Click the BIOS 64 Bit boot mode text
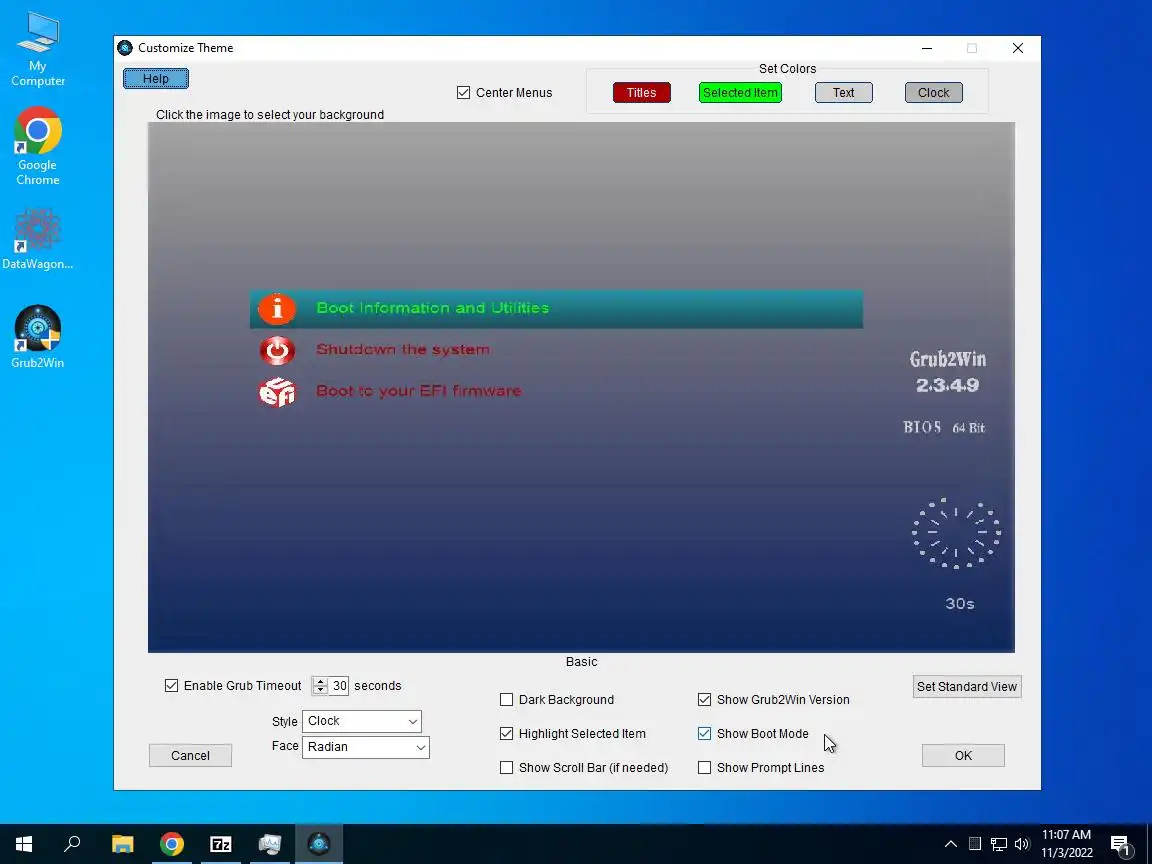 click(x=944, y=428)
